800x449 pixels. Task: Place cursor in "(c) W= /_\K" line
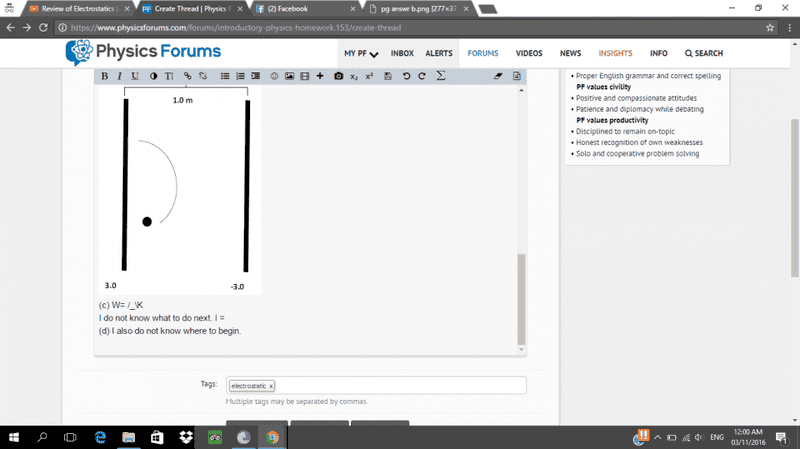click(121, 305)
